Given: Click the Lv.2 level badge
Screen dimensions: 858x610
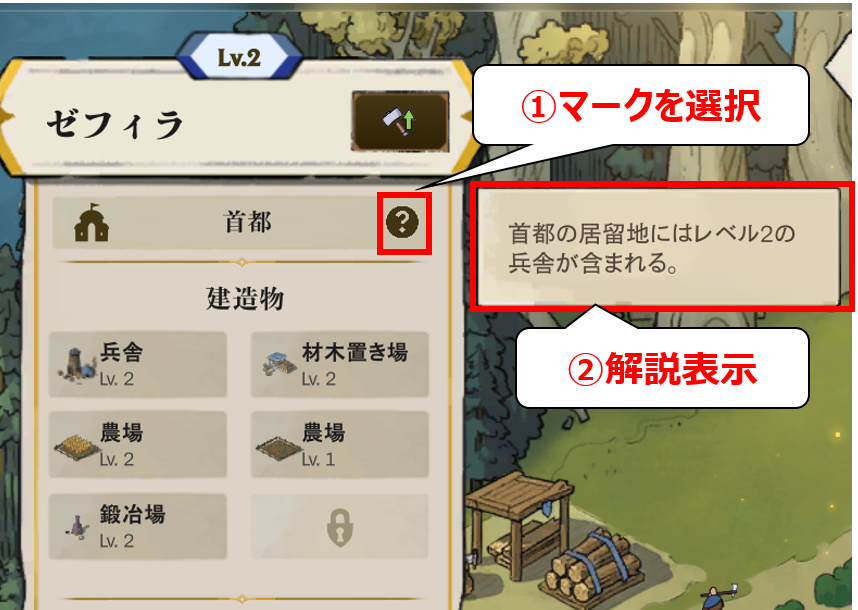Looking at the screenshot, I should 239,57.
